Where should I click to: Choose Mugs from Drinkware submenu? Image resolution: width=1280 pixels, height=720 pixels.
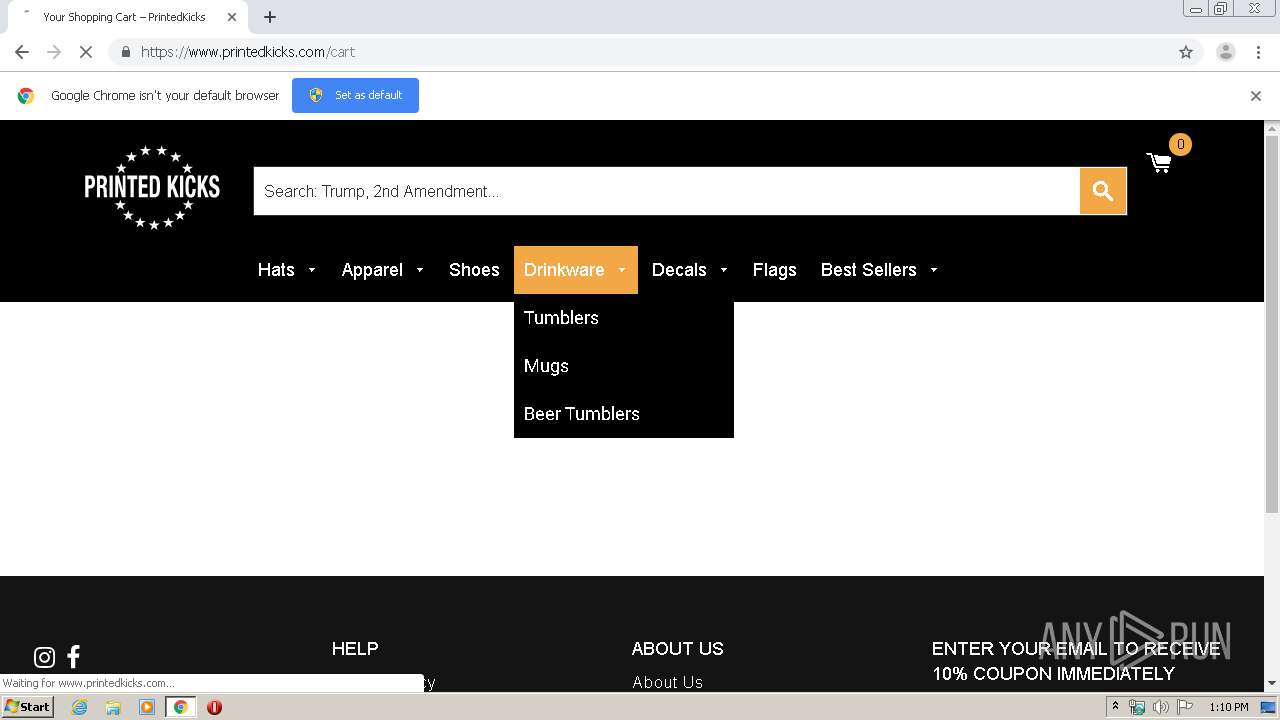pyautogui.click(x=546, y=366)
